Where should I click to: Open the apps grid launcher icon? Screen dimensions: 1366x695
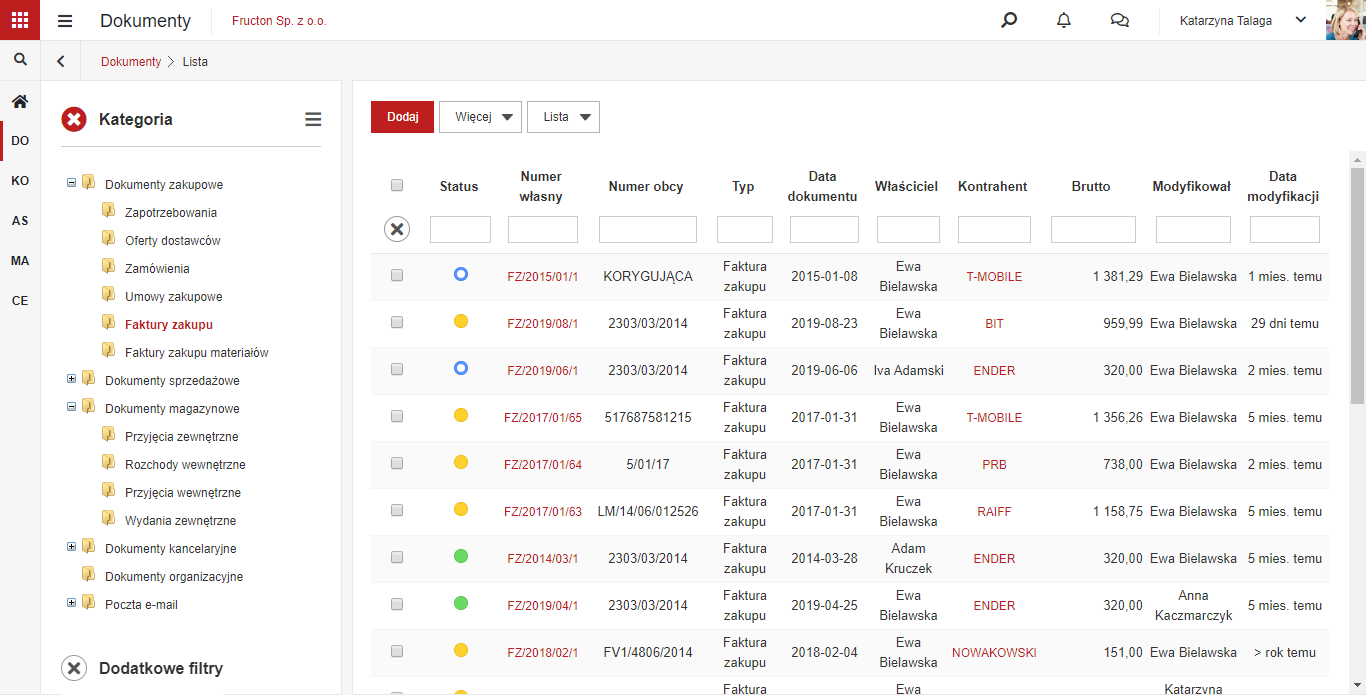[20, 20]
